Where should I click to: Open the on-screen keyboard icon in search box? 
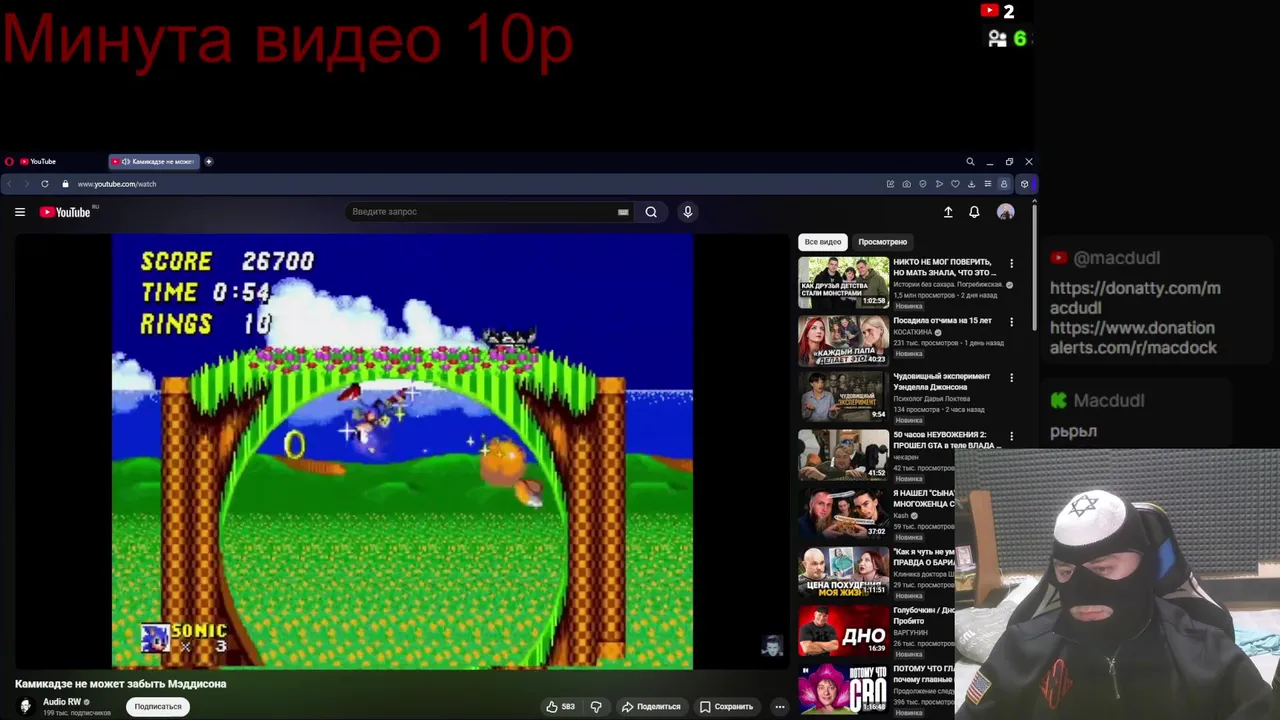point(623,212)
